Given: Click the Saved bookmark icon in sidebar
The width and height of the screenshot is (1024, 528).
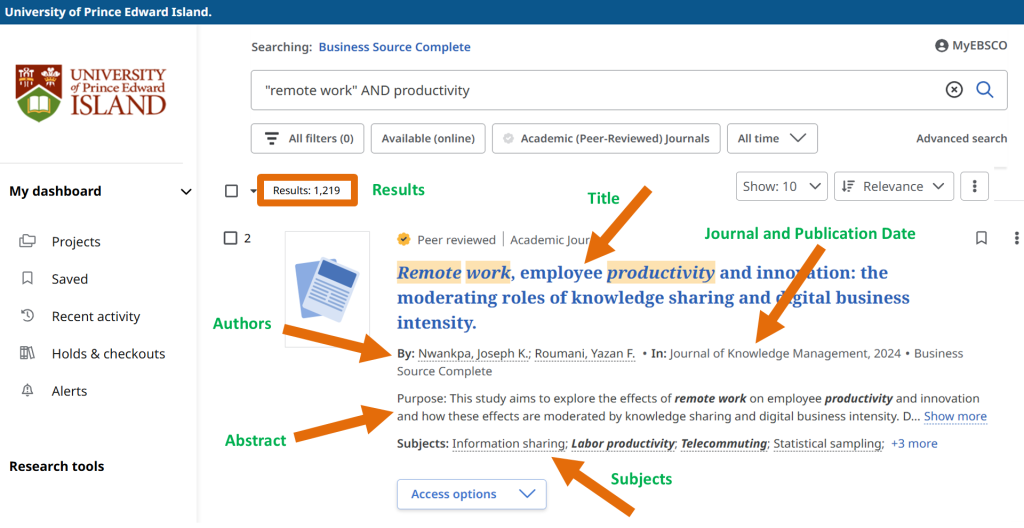Looking at the screenshot, I should point(27,278).
